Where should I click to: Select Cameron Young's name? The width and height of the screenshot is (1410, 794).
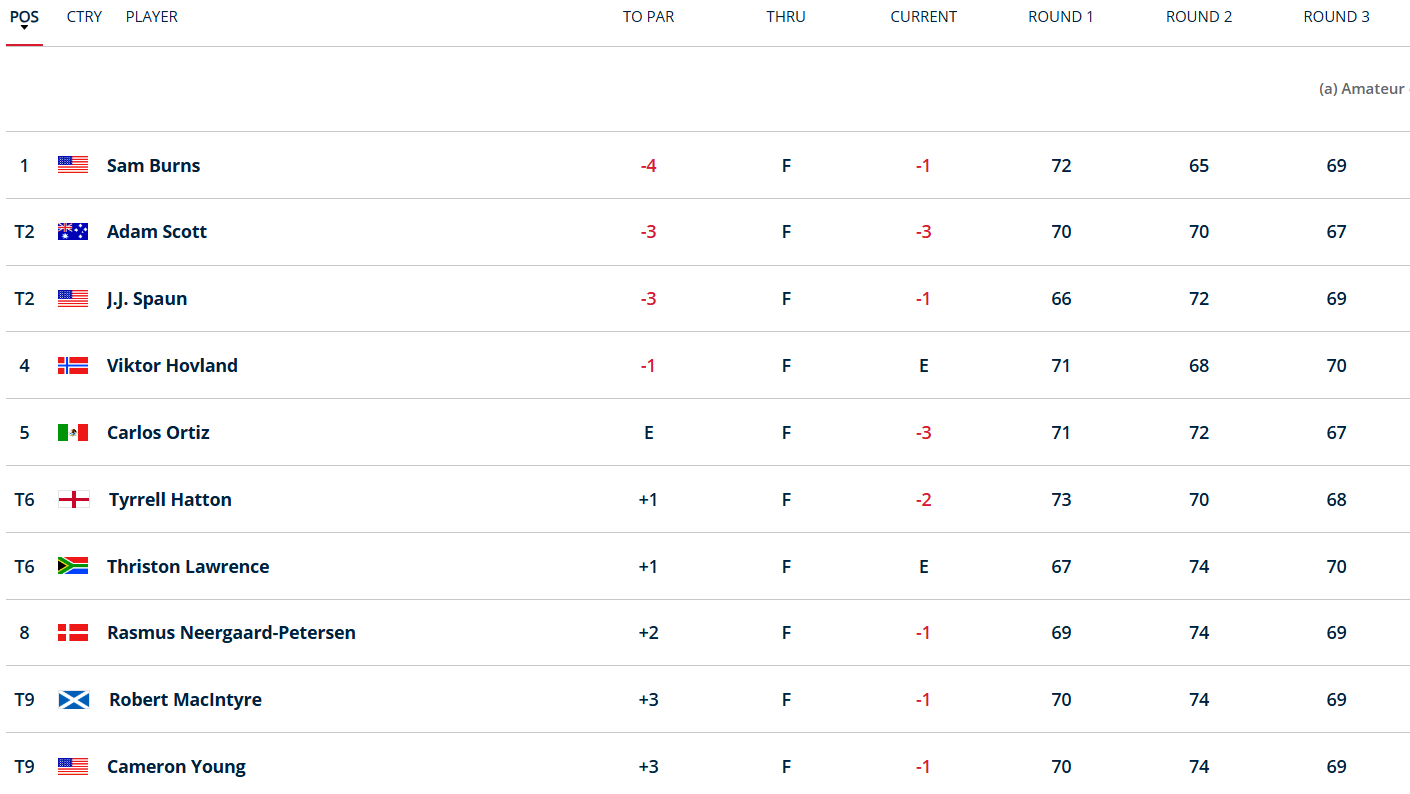click(176, 767)
